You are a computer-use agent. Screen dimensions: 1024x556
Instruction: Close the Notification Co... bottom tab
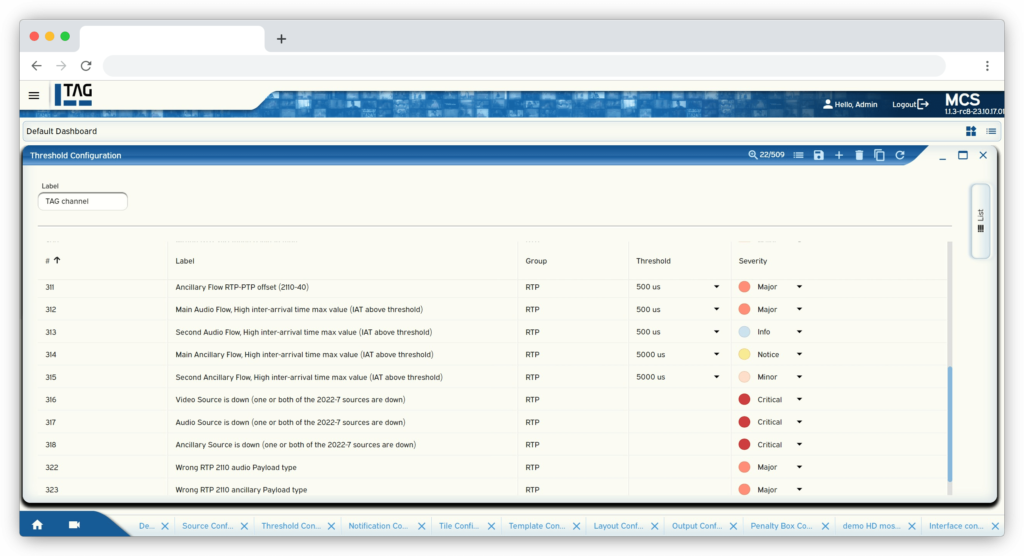click(422, 526)
